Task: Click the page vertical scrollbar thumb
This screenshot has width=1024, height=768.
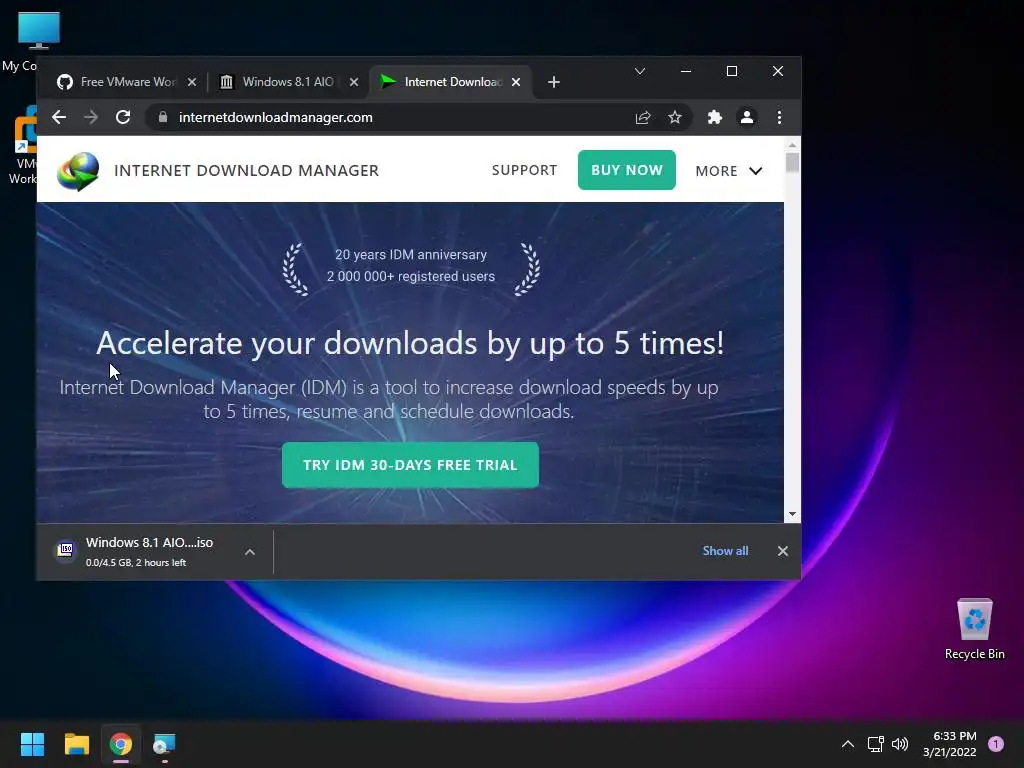Action: click(x=792, y=162)
